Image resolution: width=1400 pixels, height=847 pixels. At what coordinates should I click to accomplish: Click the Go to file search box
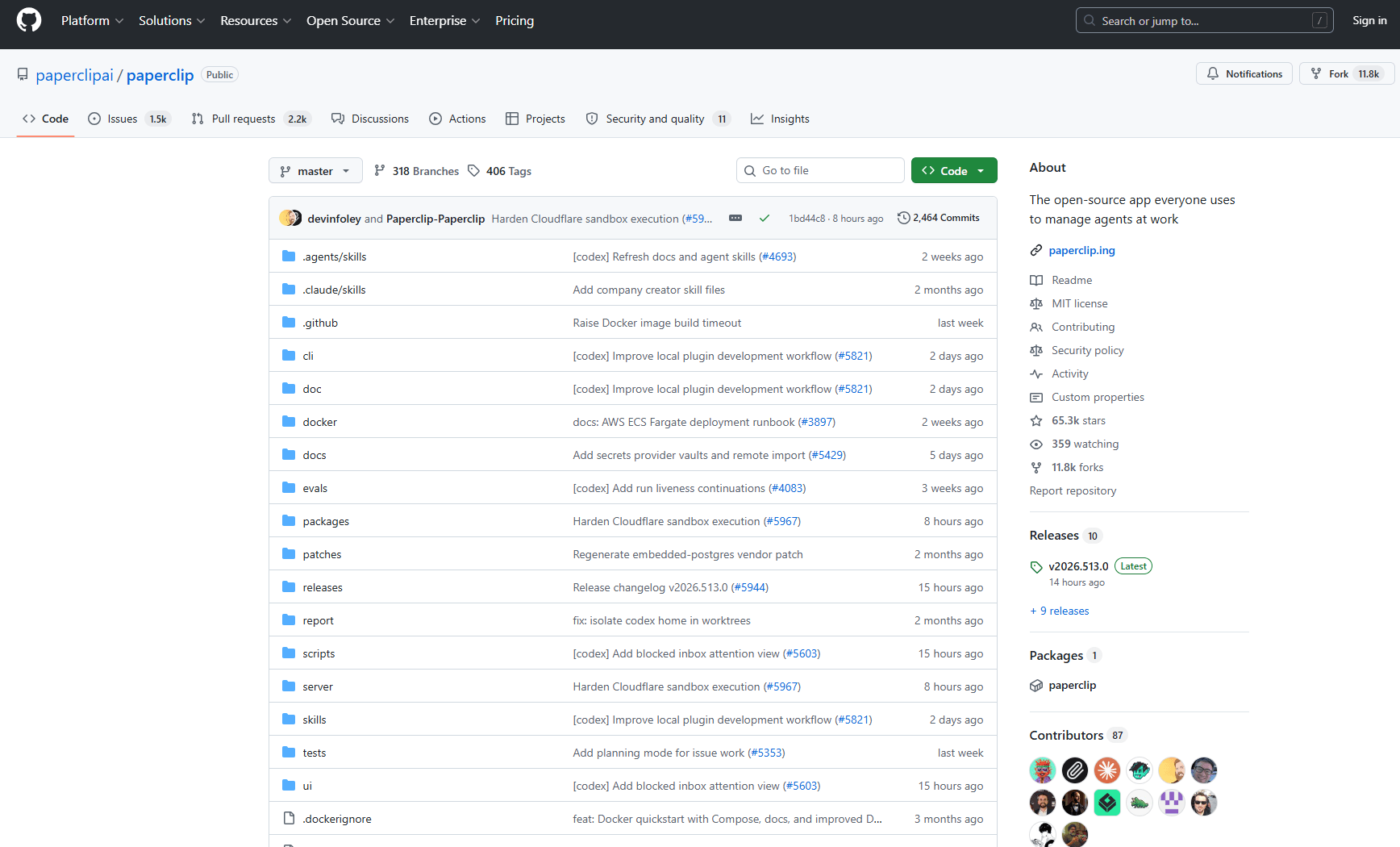[x=820, y=171]
